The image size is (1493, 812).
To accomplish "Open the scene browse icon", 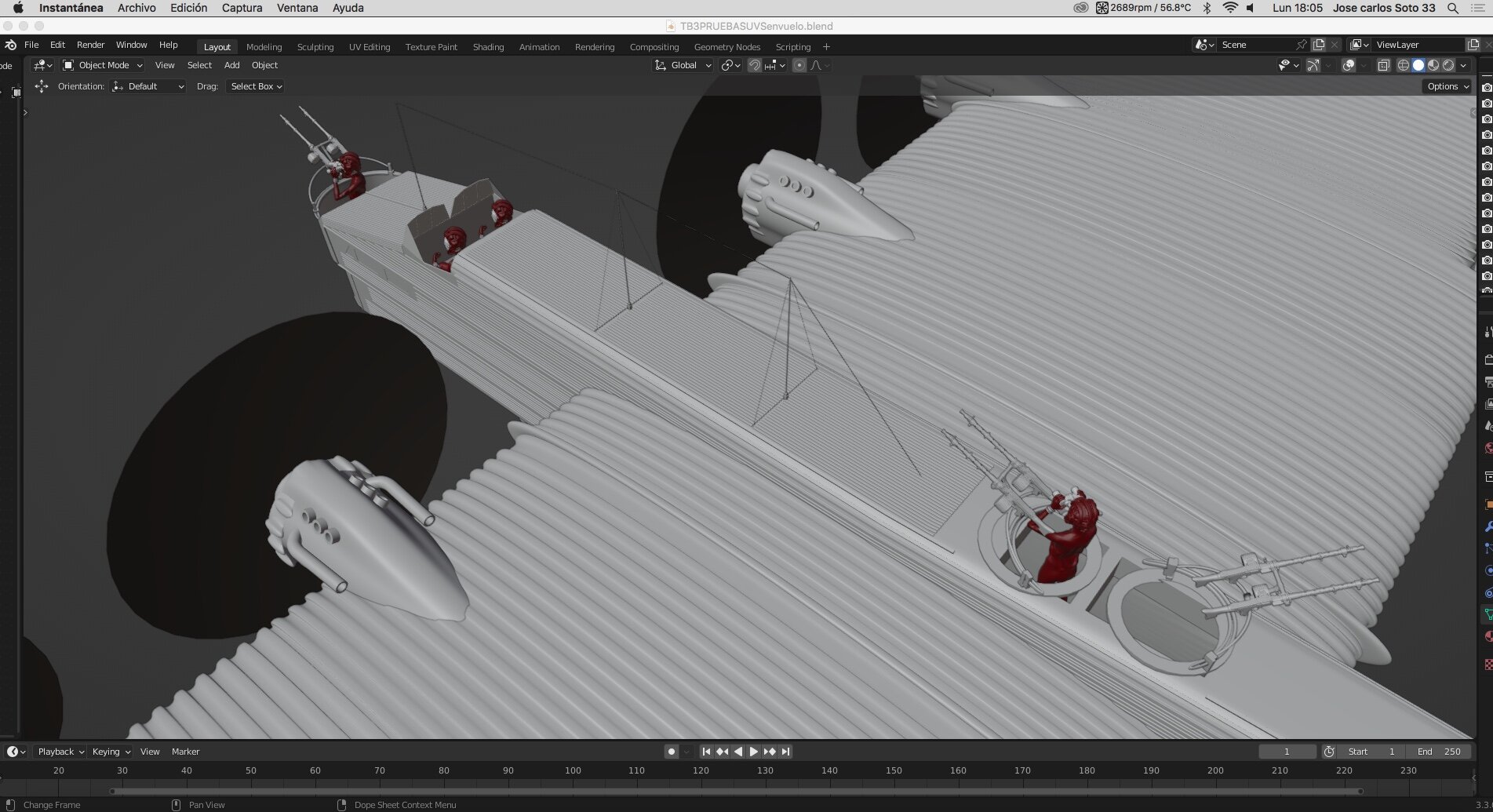I will click(x=1204, y=45).
